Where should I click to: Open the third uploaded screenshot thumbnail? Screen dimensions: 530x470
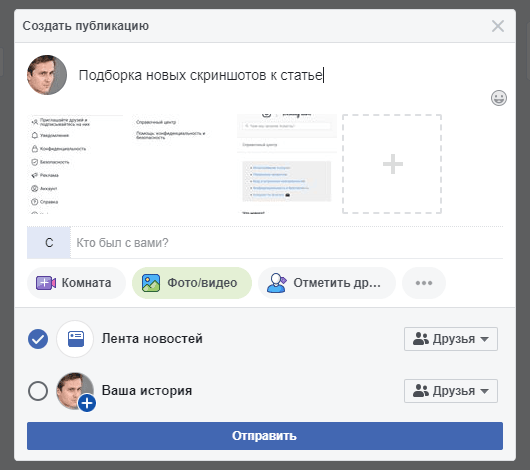point(287,164)
